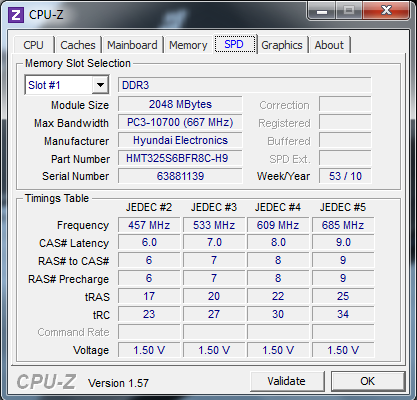The width and height of the screenshot is (417, 400).
Task: Close the CPU-Z window
Action: [386, 10]
